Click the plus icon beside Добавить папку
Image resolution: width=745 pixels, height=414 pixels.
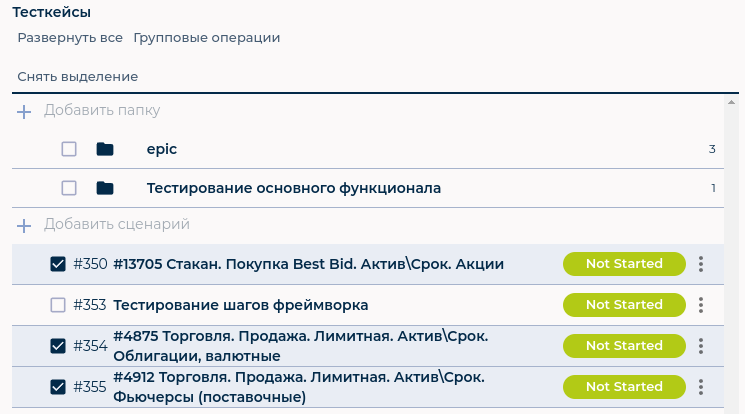(x=24, y=112)
